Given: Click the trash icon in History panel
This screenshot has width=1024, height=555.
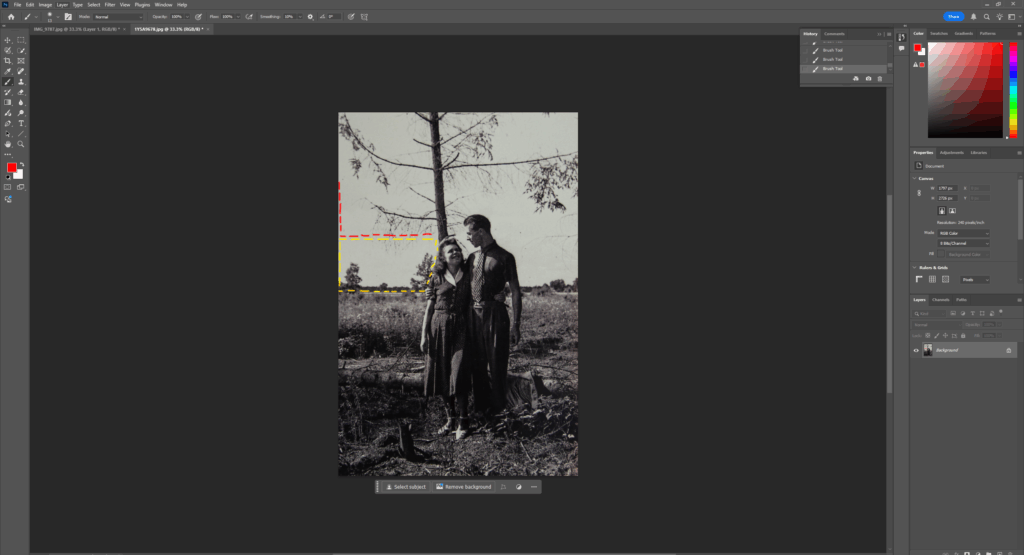Looking at the screenshot, I should point(880,78).
